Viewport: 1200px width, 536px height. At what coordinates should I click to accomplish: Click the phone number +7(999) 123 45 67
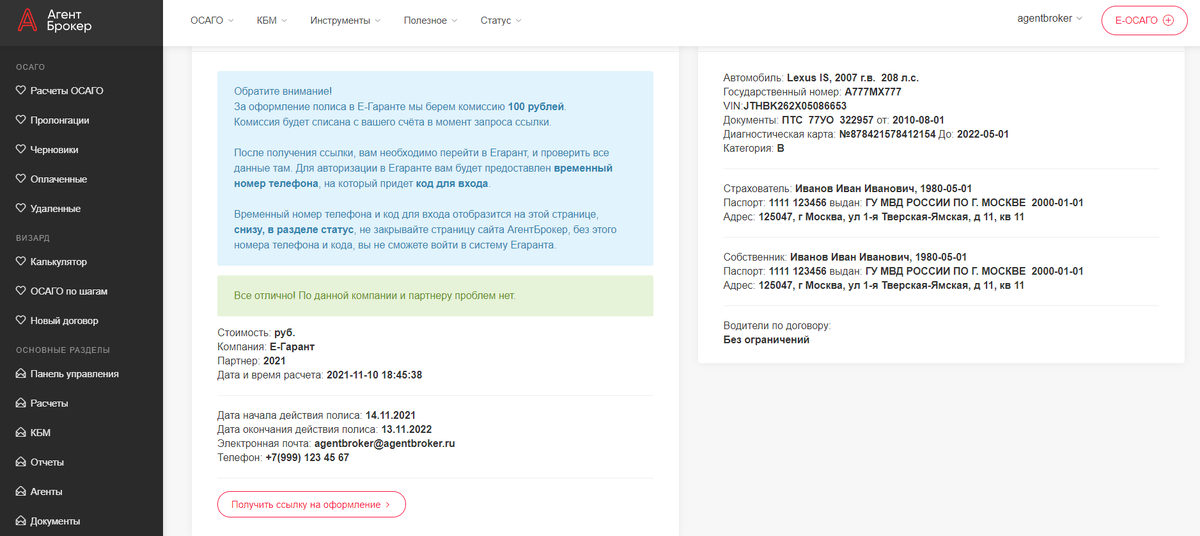point(307,457)
